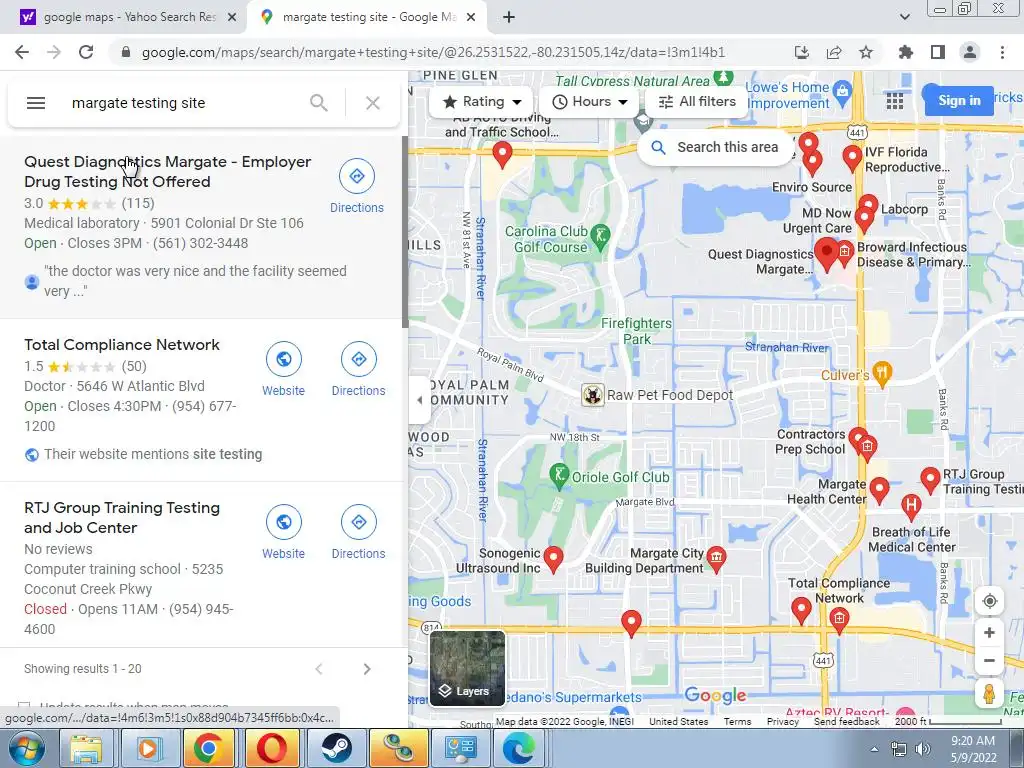Click Search this area button
The height and width of the screenshot is (768, 1024).
pyautogui.click(x=715, y=148)
